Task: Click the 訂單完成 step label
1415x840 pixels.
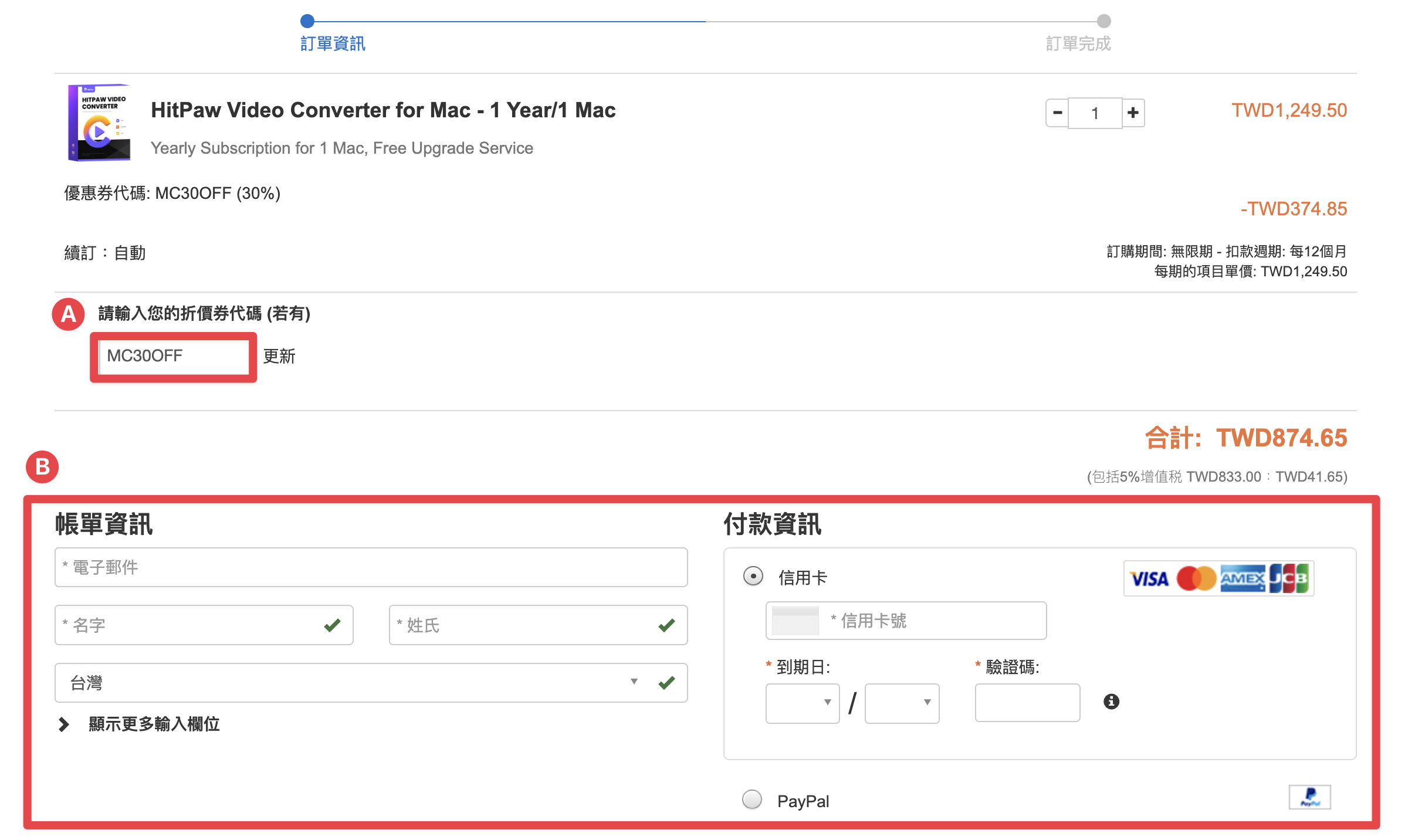Action: tap(1078, 44)
